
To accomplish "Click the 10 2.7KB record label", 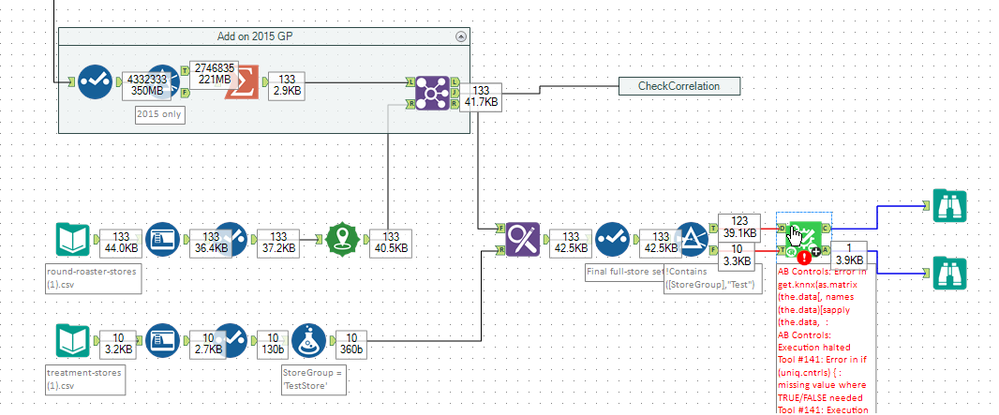I will click(209, 344).
